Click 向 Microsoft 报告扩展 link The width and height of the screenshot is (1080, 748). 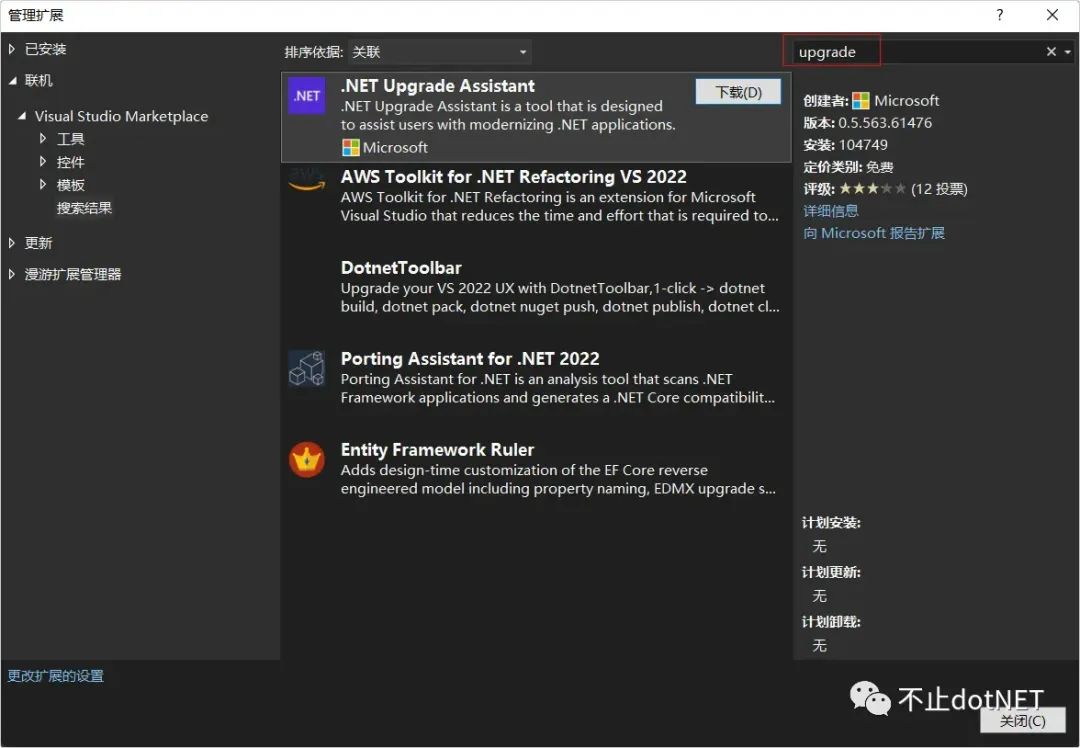pyautogui.click(x=874, y=233)
